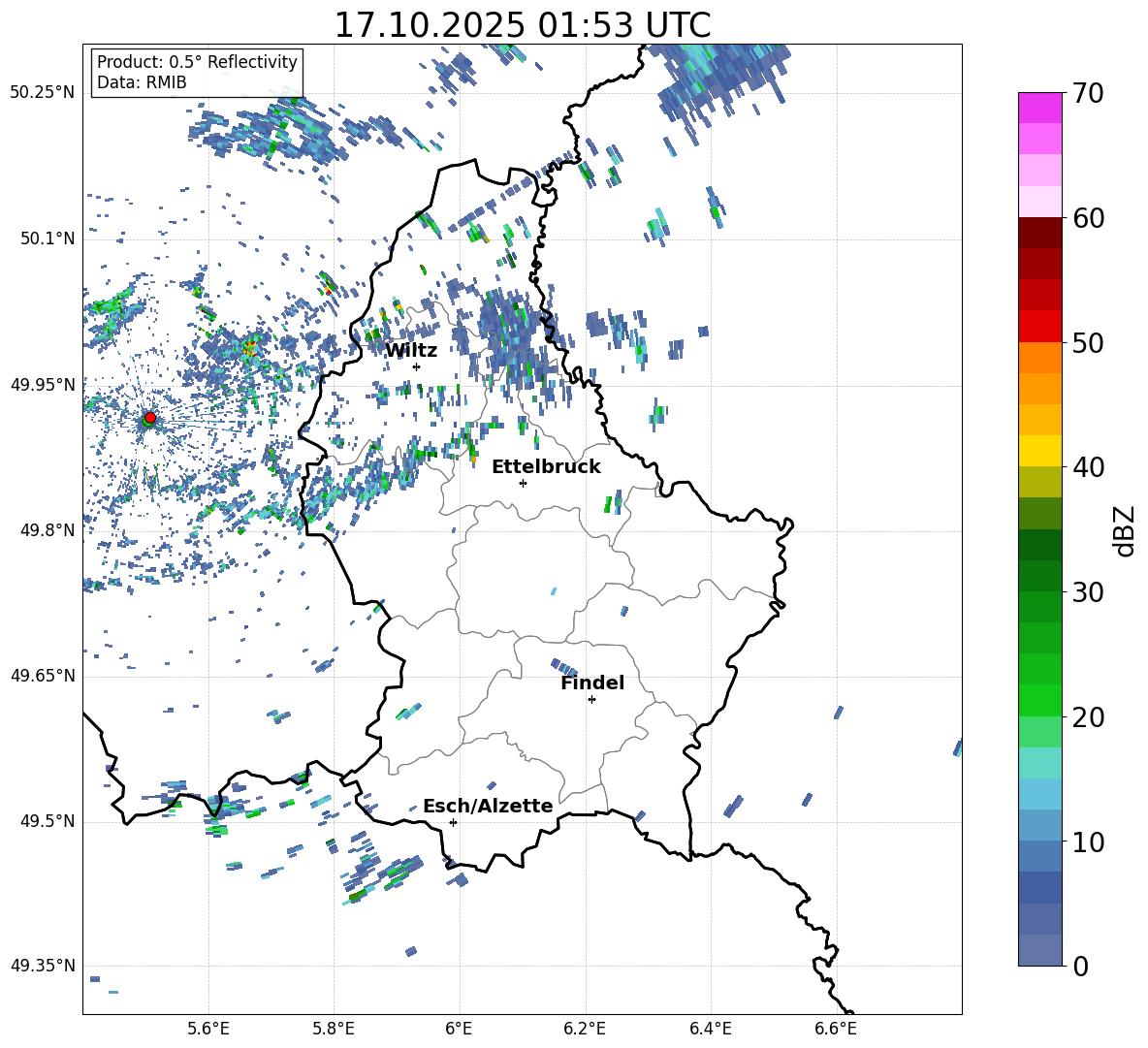Click the orange 50 dBZ colorbar segment
1148x1048 pixels.
pyautogui.click(x=1039, y=358)
